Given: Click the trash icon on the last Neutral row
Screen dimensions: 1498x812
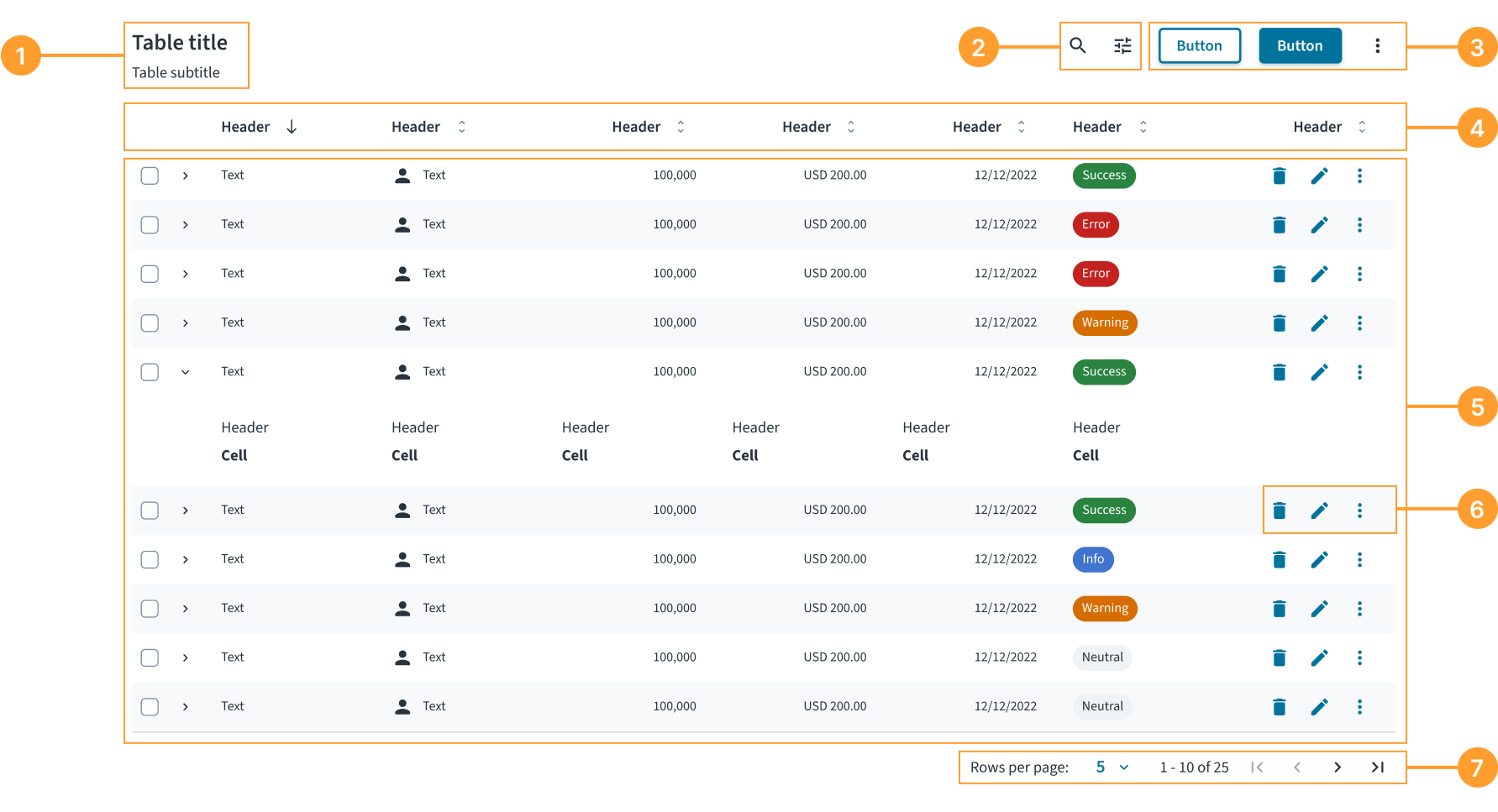Looking at the screenshot, I should pos(1280,706).
